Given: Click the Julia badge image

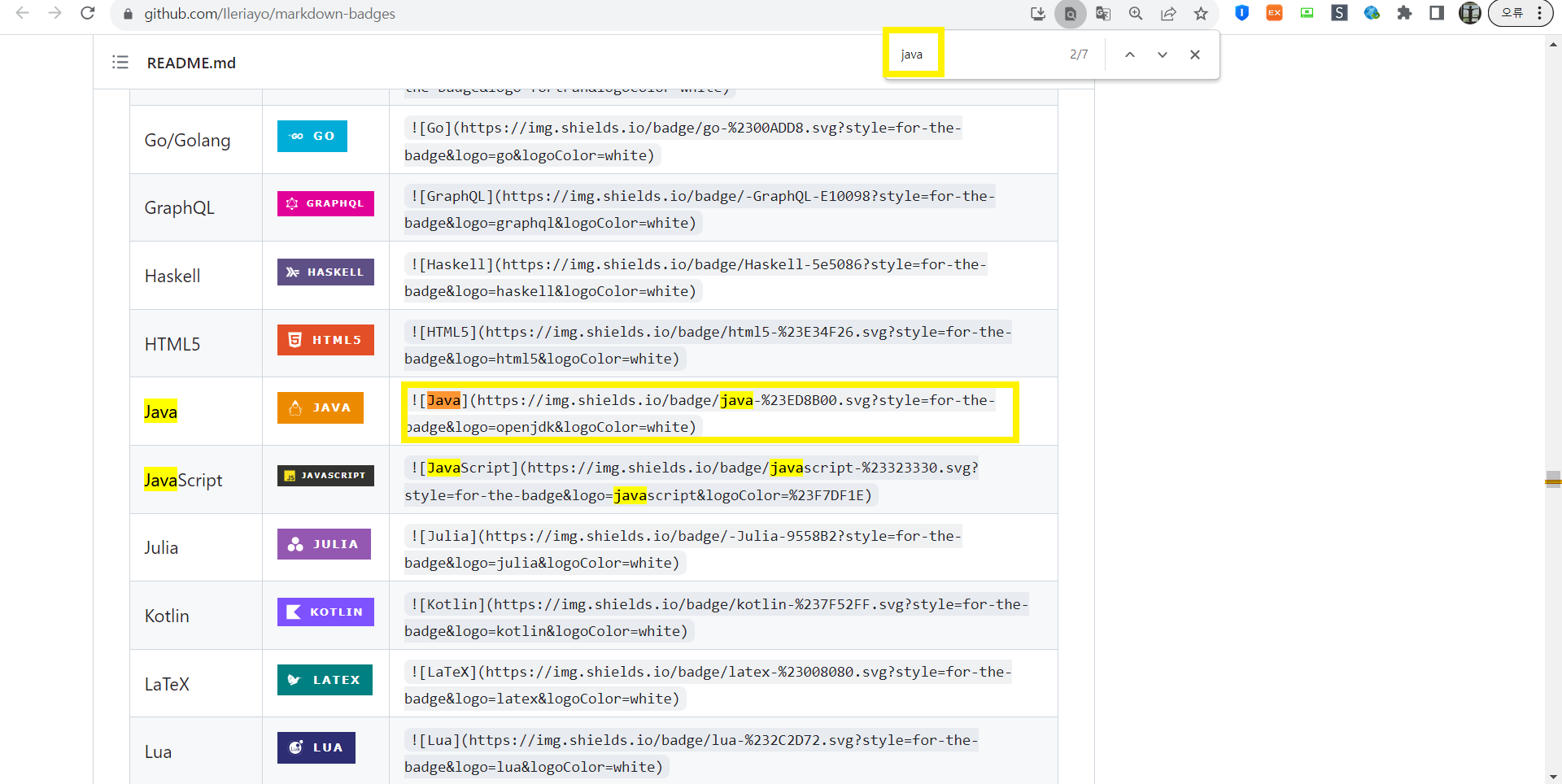Looking at the screenshot, I should tap(324, 544).
